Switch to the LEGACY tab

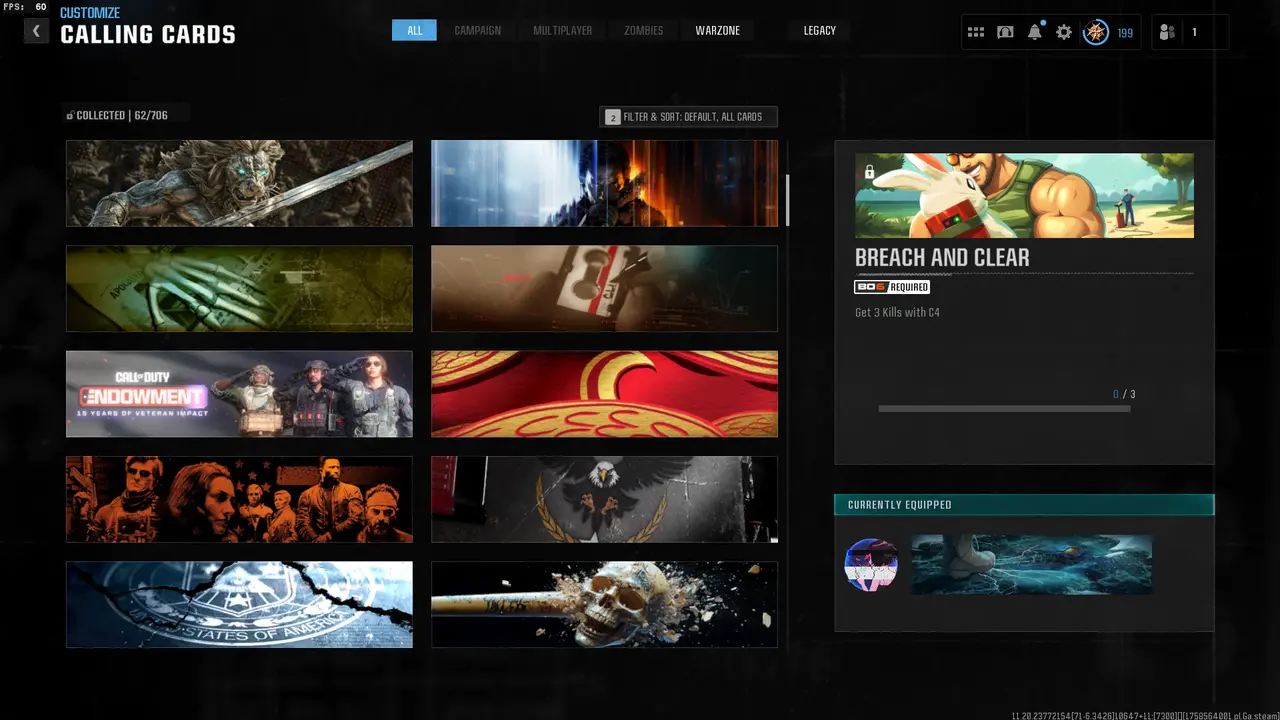tap(819, 30)
